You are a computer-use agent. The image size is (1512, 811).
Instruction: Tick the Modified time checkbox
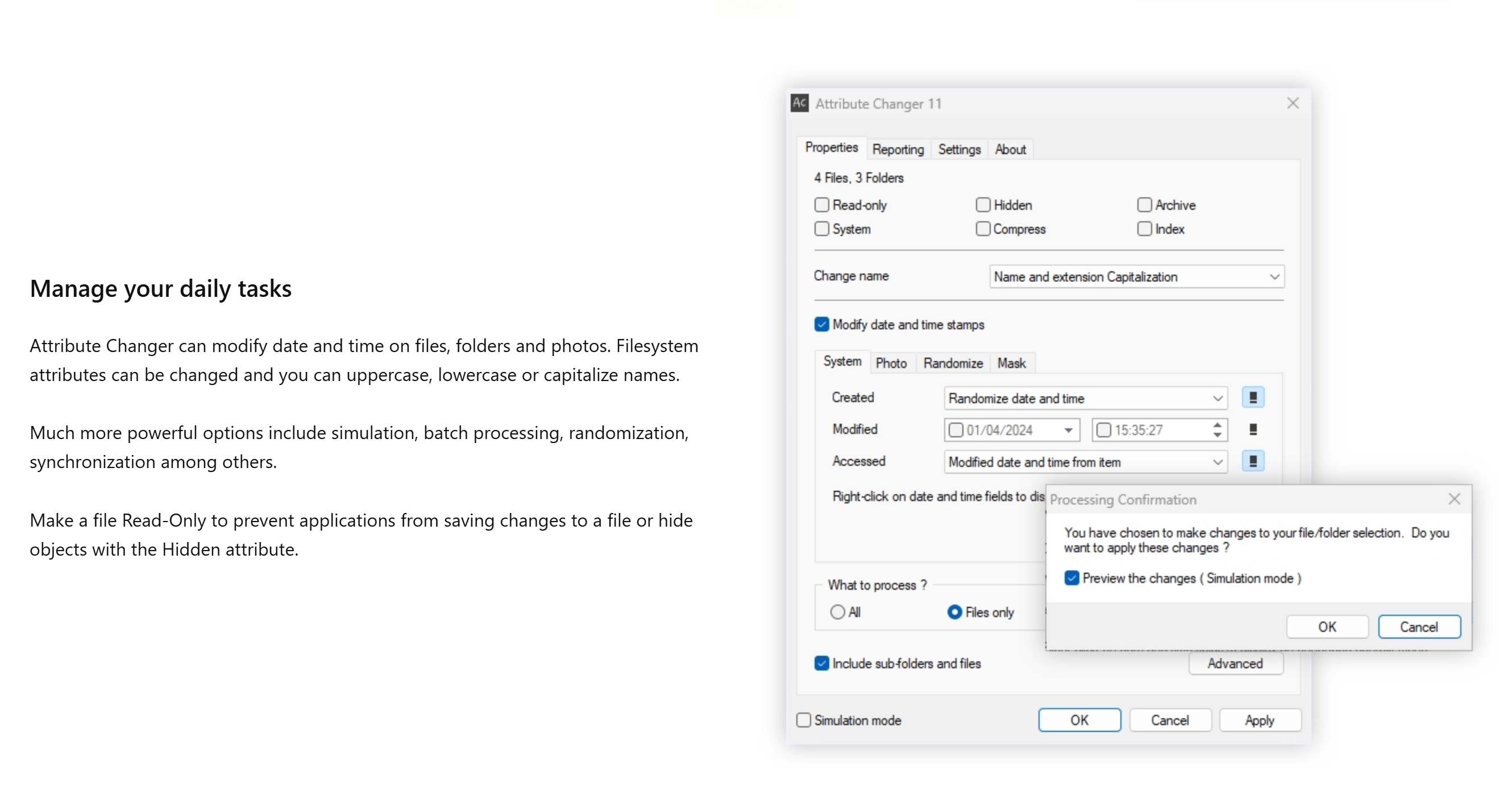tap(1103, 431)
